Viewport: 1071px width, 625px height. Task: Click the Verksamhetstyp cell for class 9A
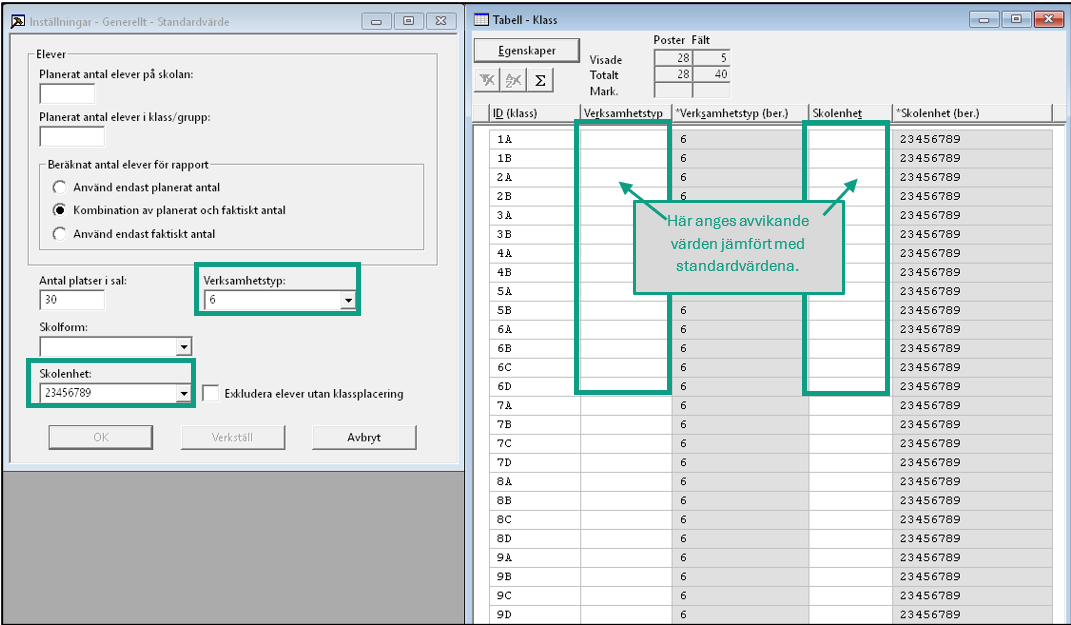[x=626, y=558]
